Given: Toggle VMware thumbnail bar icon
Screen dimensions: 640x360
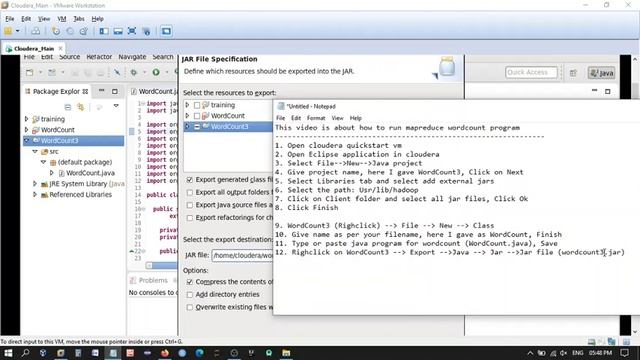Looking at the screenshot, I should point(118,31).
